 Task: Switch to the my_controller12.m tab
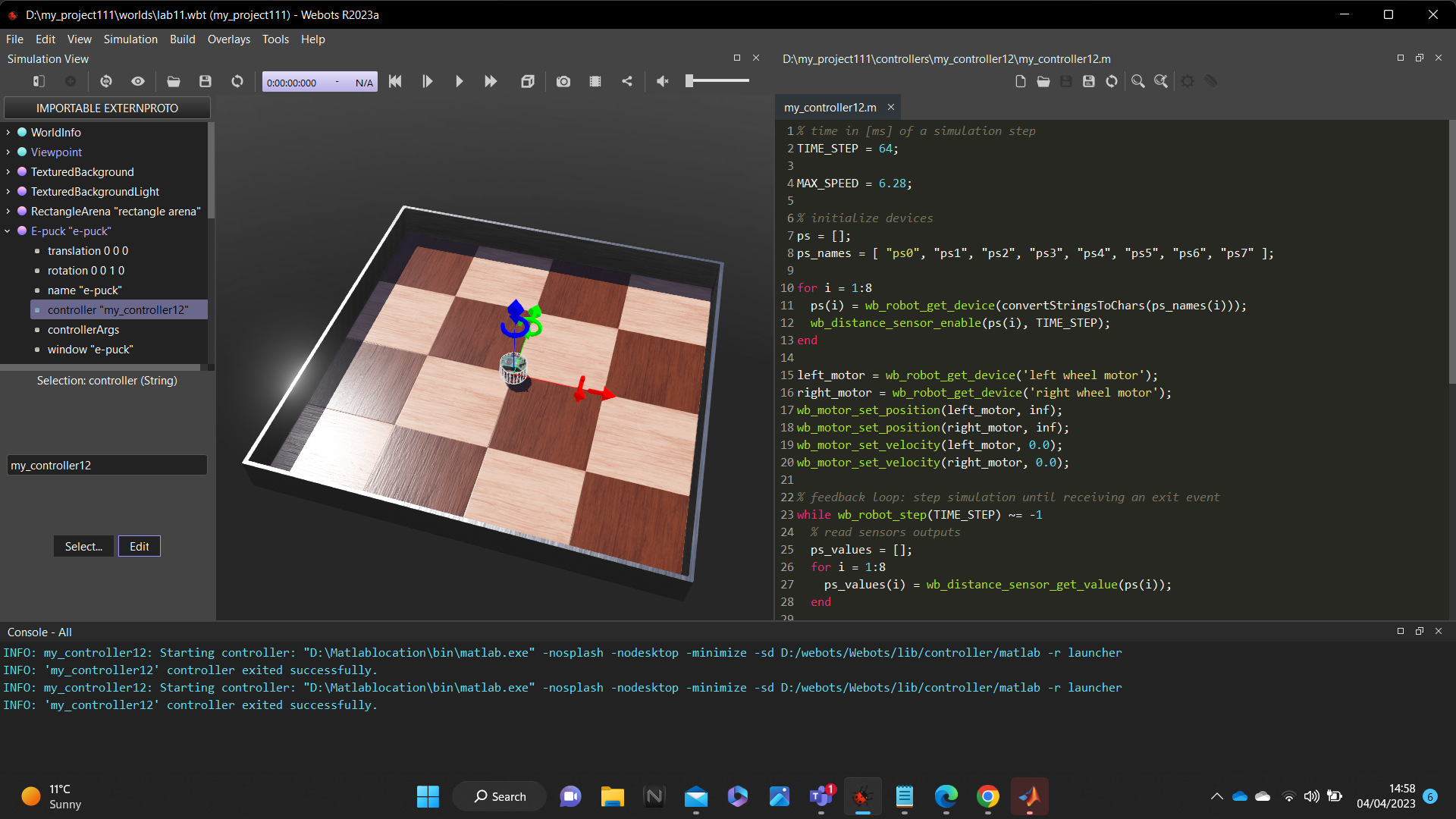coord(830,107)
